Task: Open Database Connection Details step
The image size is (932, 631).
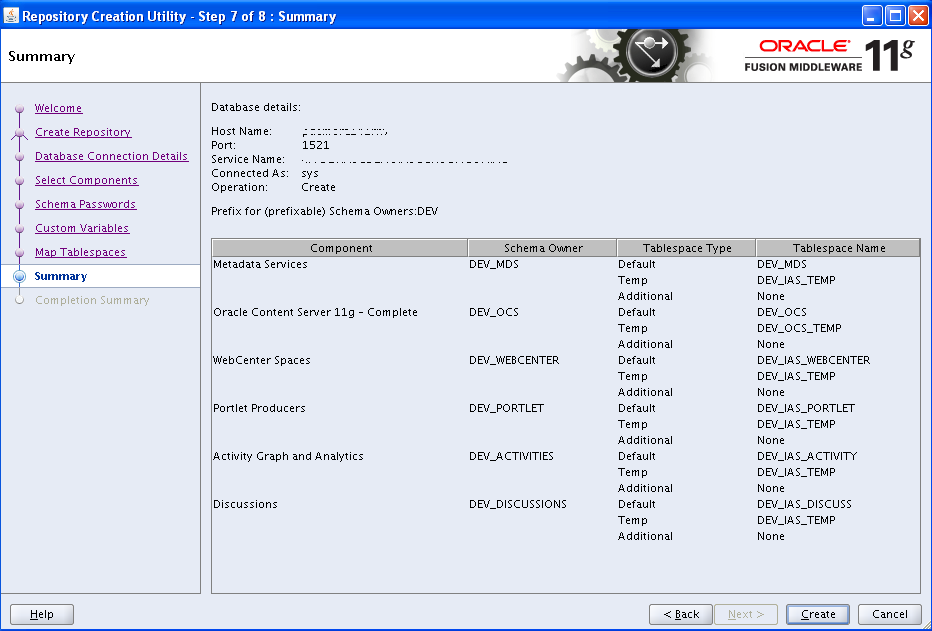Action: pos(111,156)
